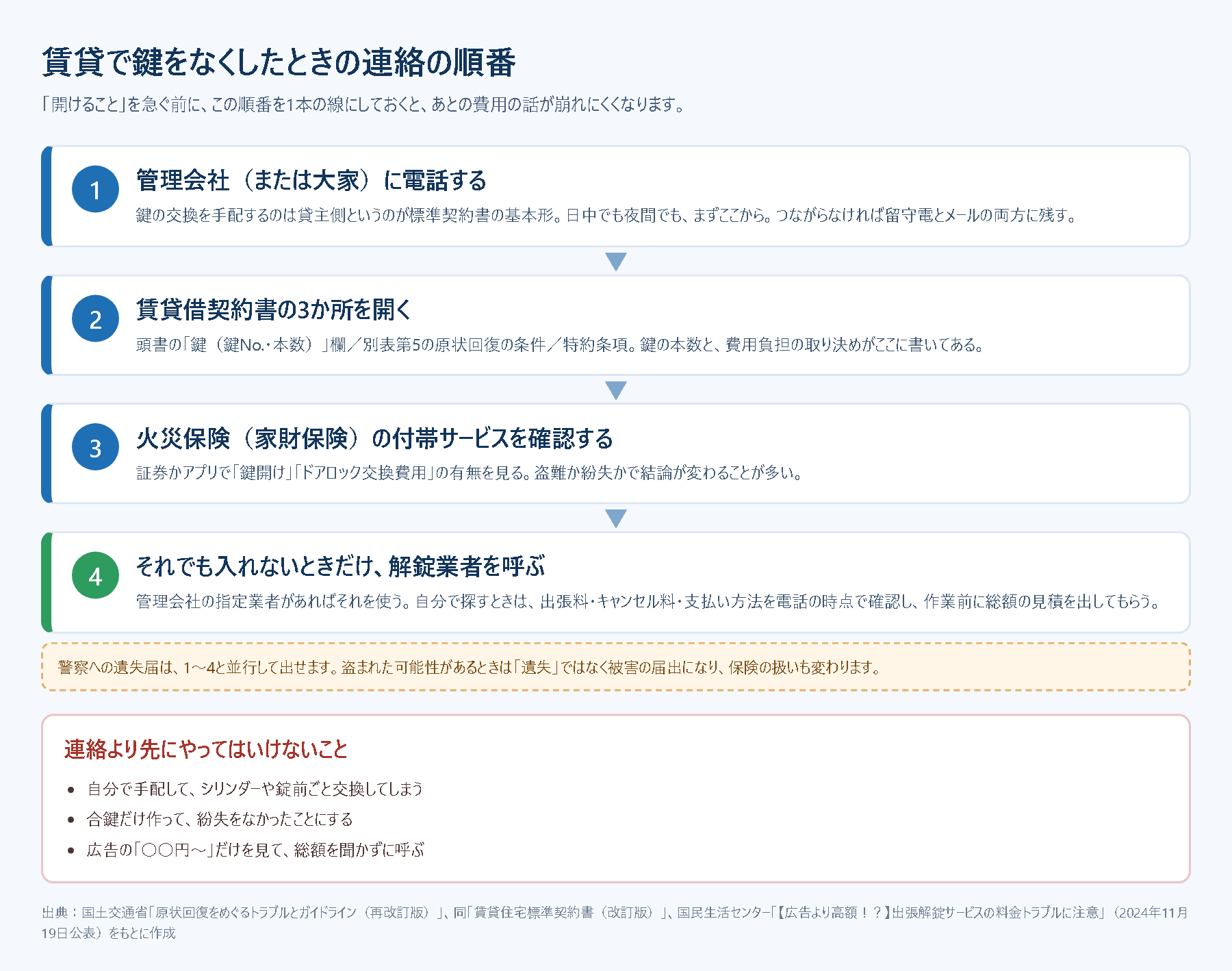This screenshot has width=1232, height=971.
Task: Click the red heading 連絡より先にやってはいけないこと
Action: (x=206, y=749)
